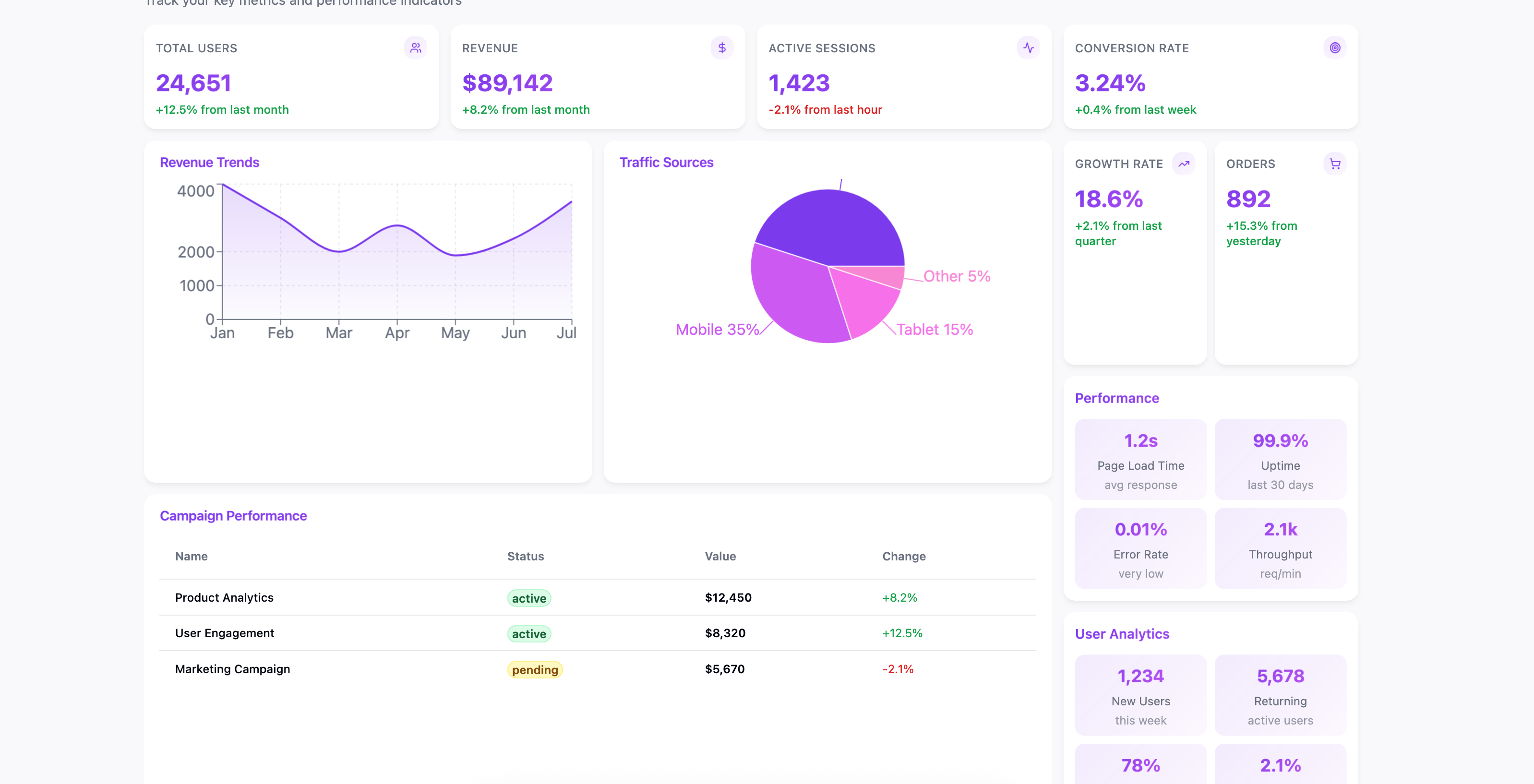This screenshot has height=784, width=1534.
Task: Click the Active Sessions activity pulse icon
Action: pyautogui.click(x=1028, y=48)
